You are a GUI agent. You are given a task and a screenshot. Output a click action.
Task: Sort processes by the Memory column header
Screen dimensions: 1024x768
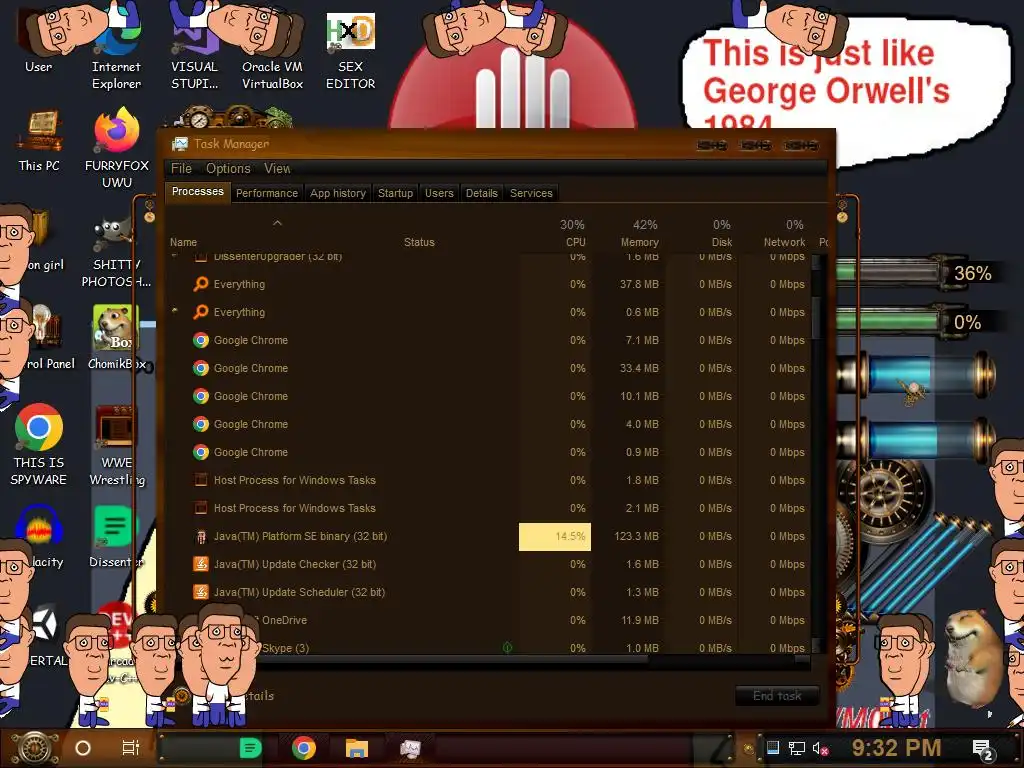[628, 233]
